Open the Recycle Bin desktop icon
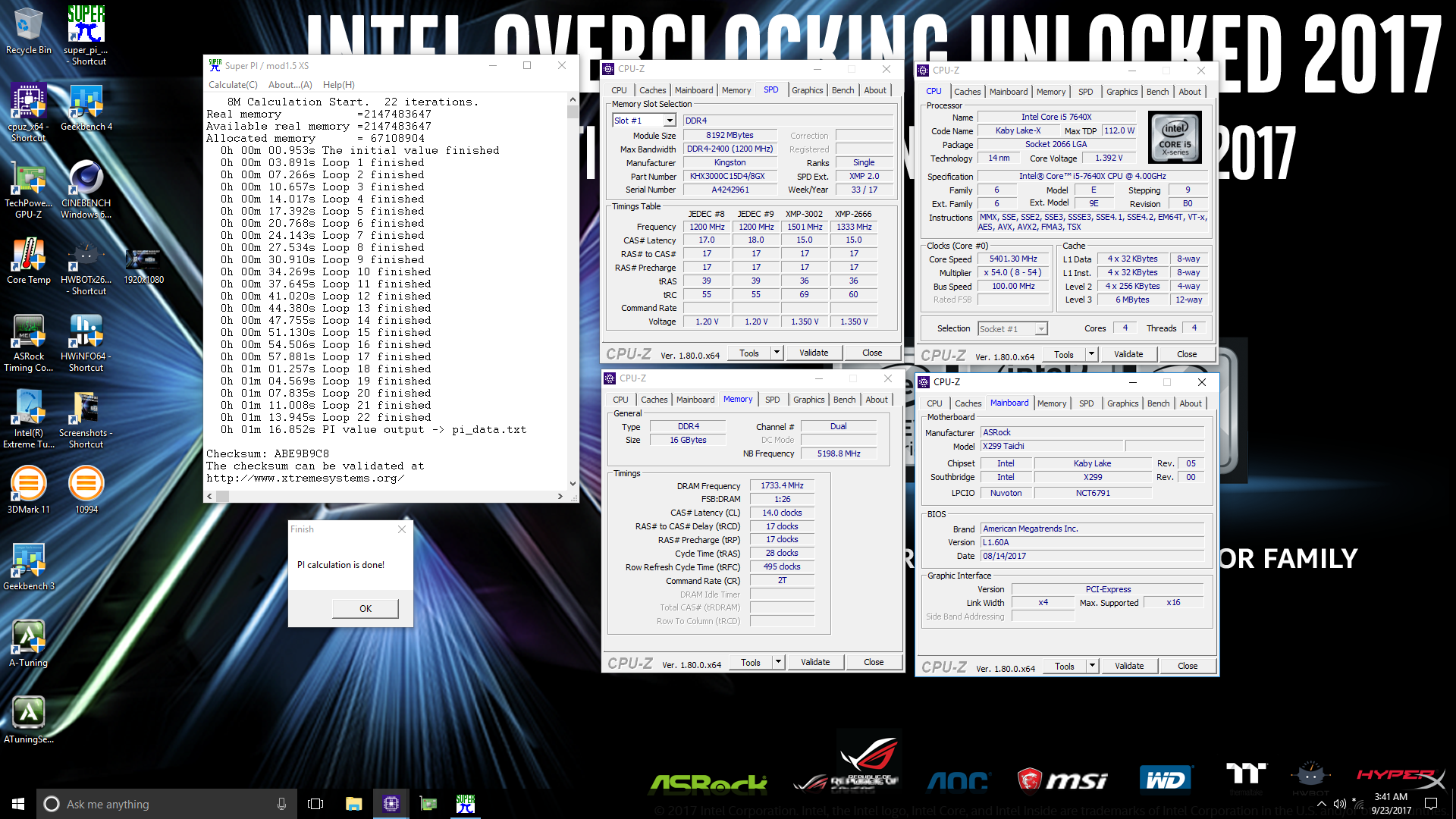The width and height of the screenshot is (1456, 819). pos(28,30)
